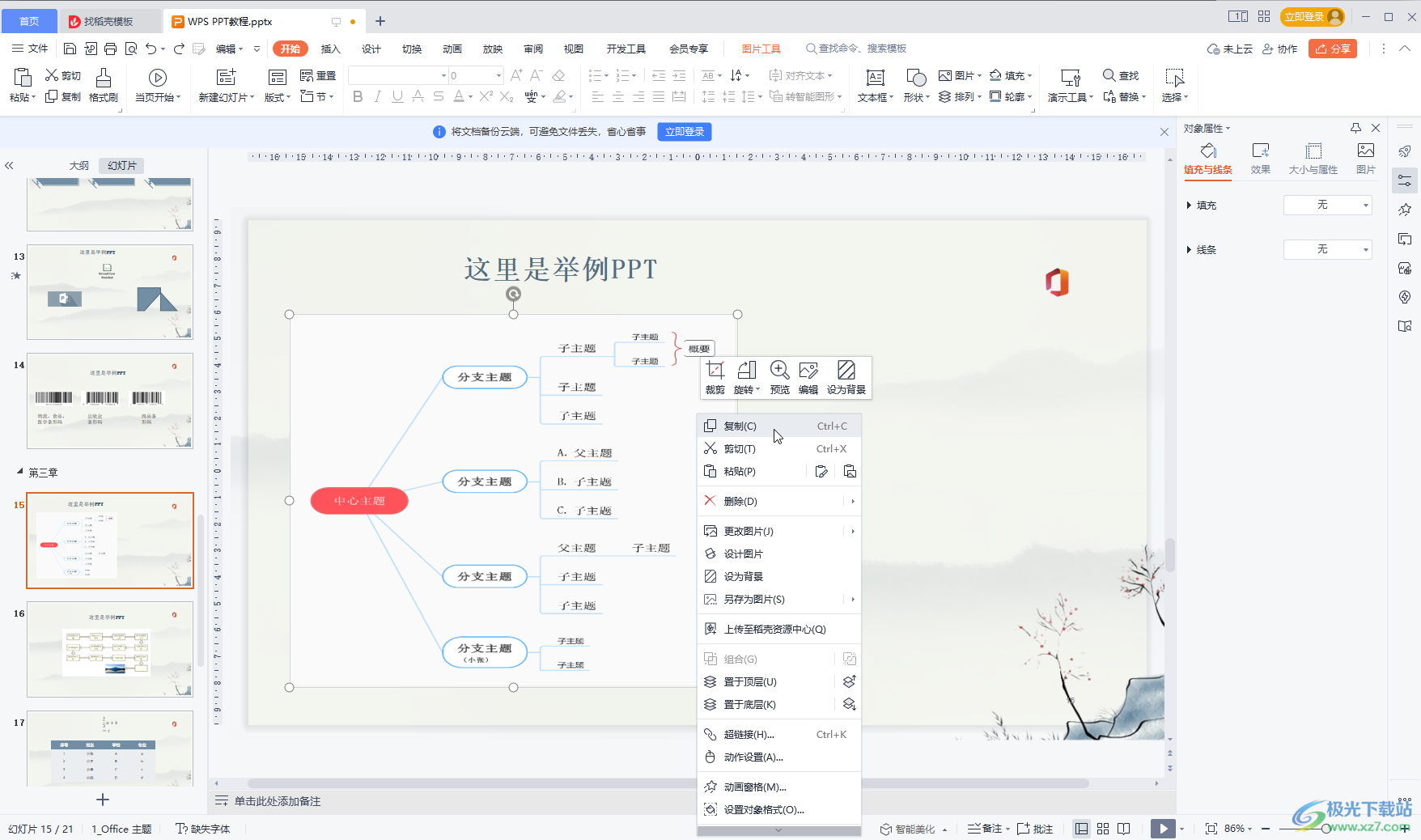Click the 未上云 cloud status button

tap(1229, 49)
